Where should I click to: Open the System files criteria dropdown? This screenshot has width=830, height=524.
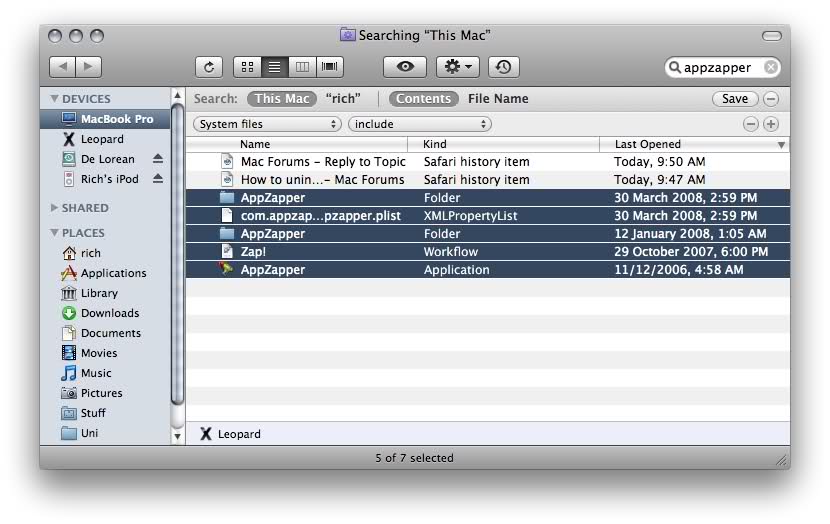pyautogui.click(x=267, y=124)
